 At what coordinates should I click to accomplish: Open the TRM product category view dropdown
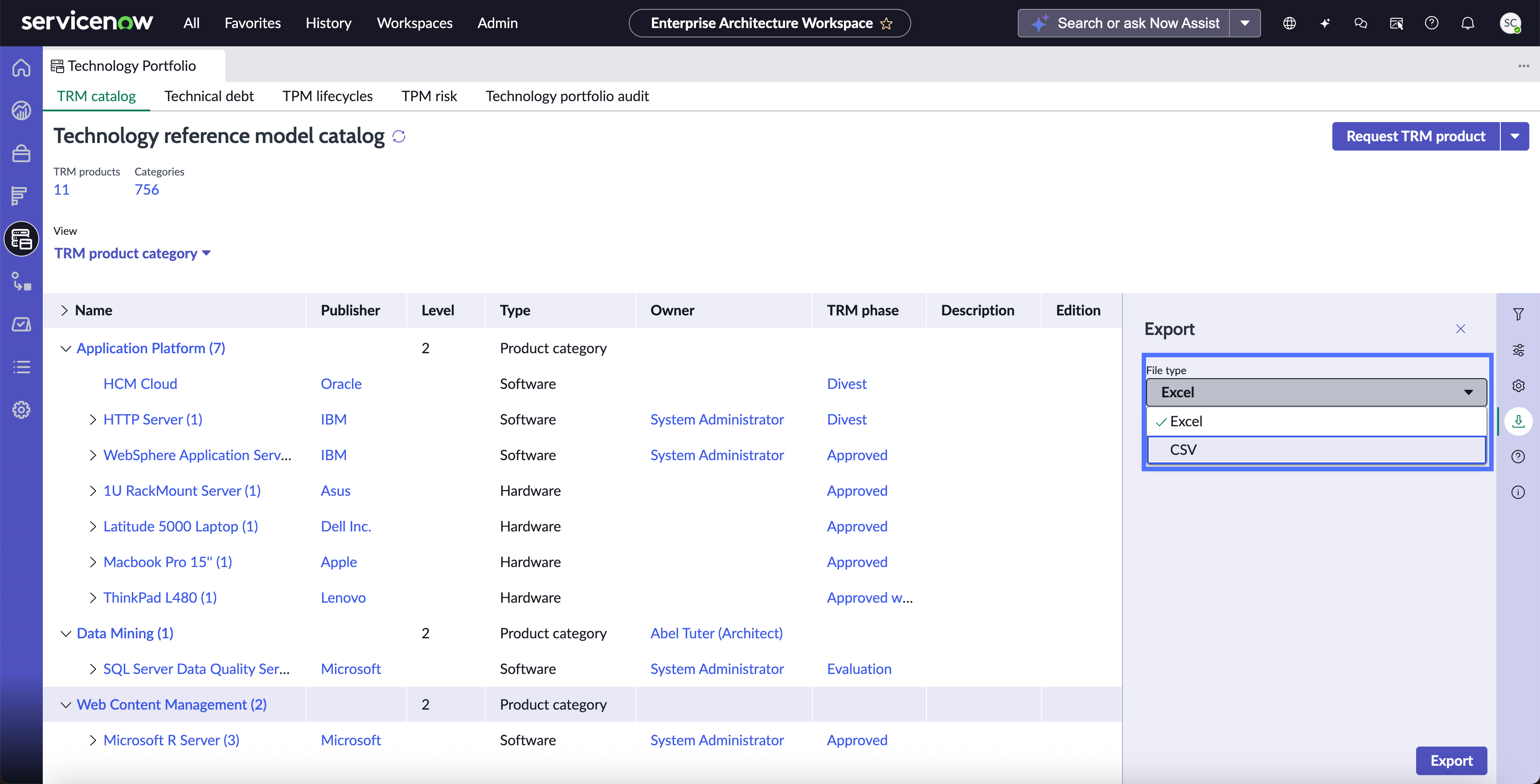pos(132,253)
